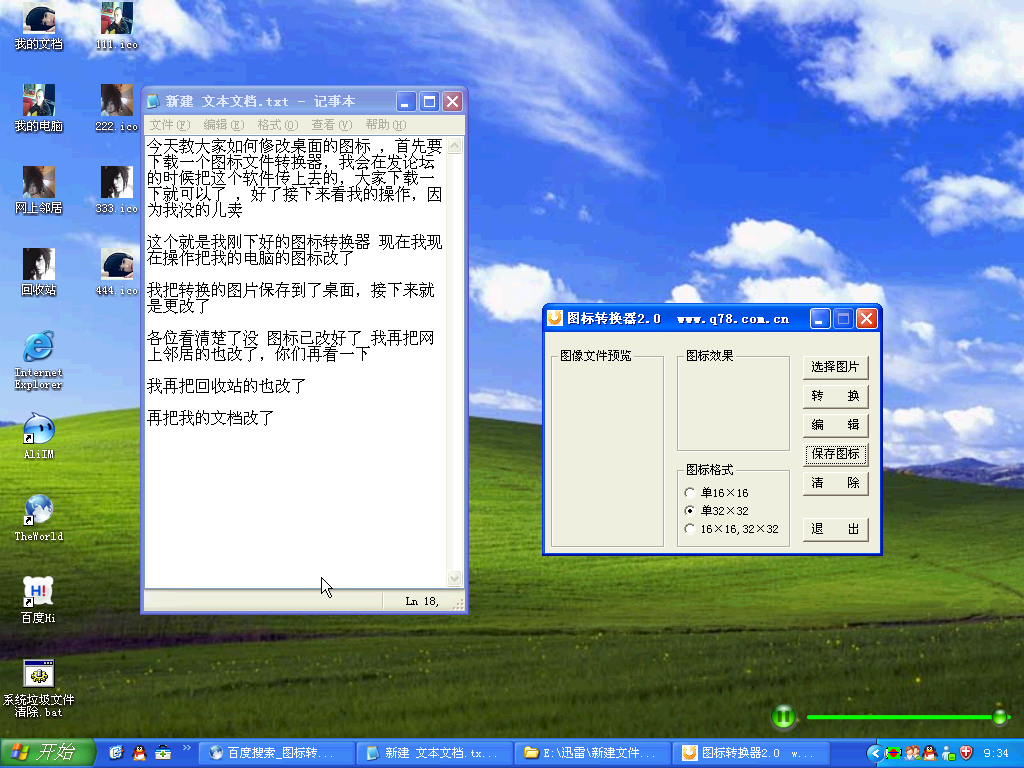Click the medical kit quick launch icon
The image size is (1024, 768).
[163, 752]
